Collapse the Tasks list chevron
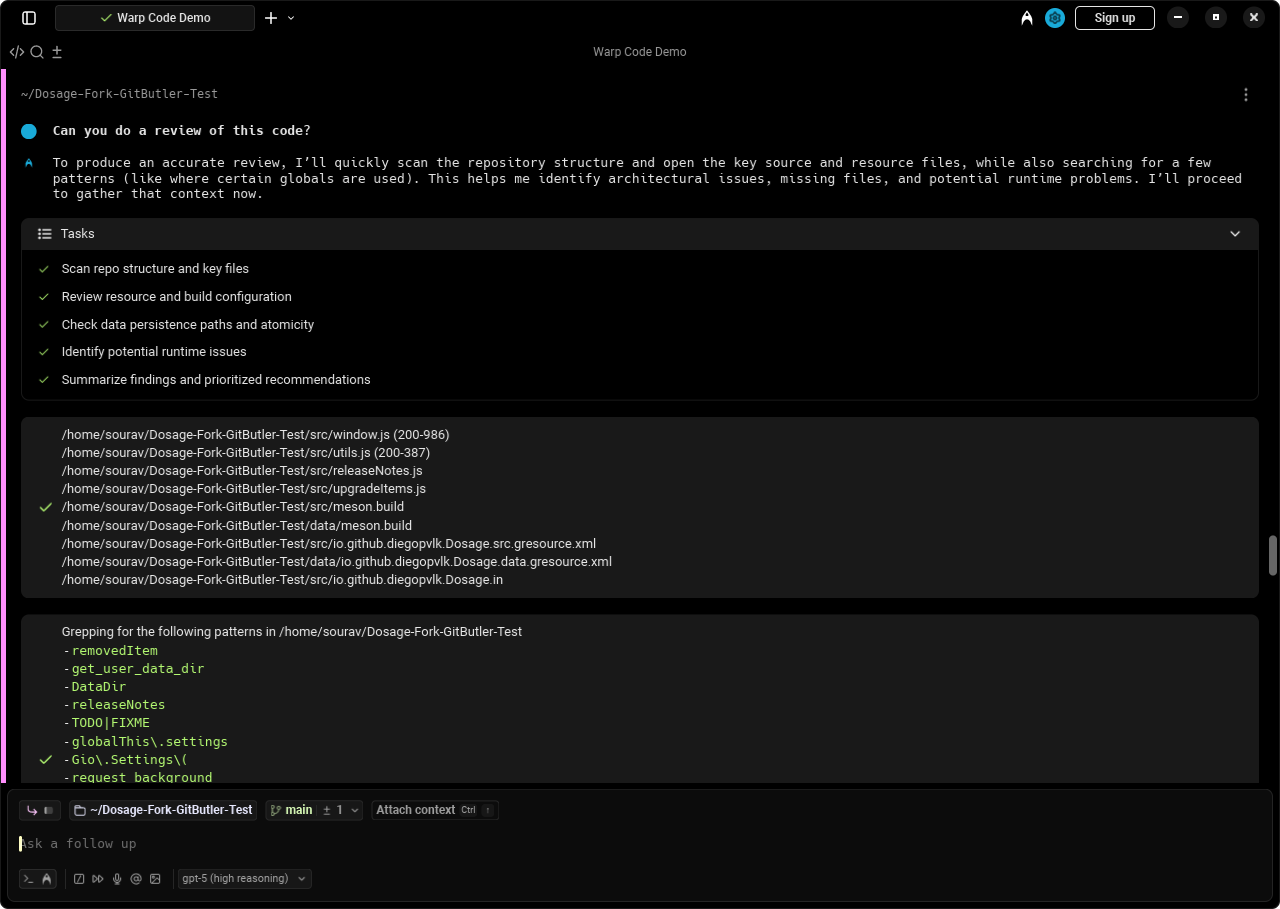This screenshot has height=909, width=1280. (x=1235, y=234)
